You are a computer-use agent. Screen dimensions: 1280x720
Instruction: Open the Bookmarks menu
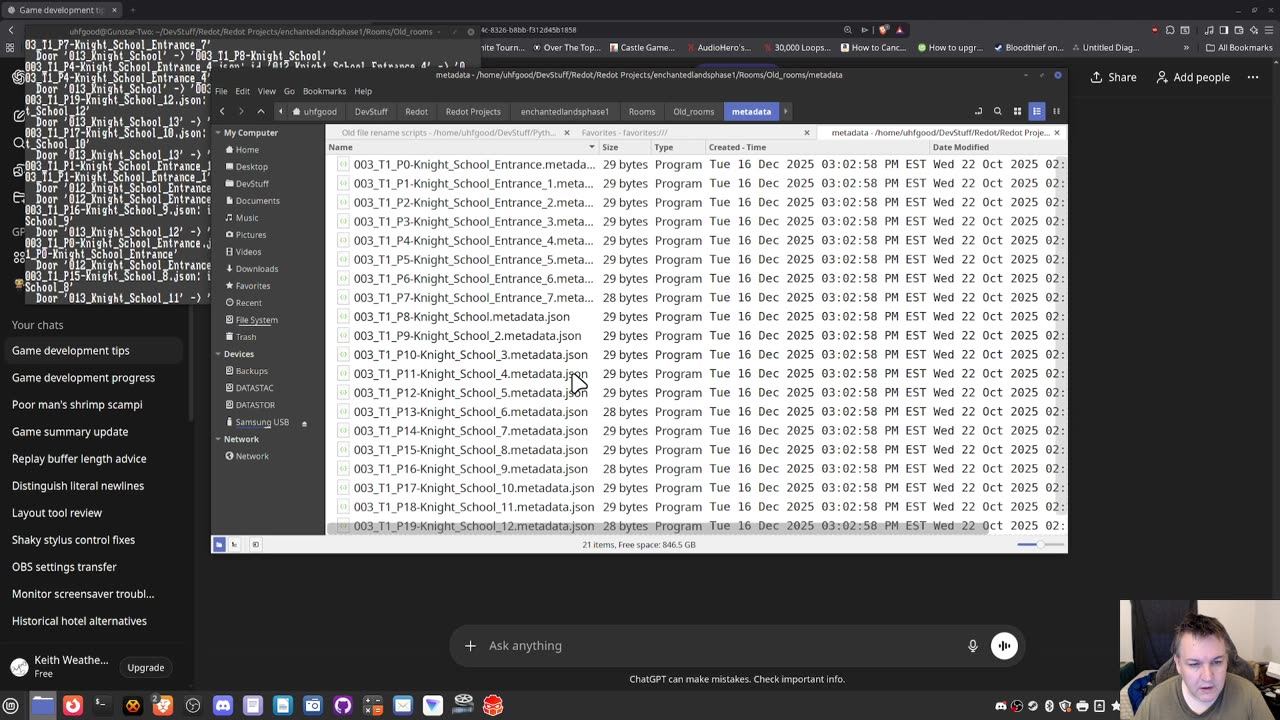pyautogui.click(x=324, y=91)
